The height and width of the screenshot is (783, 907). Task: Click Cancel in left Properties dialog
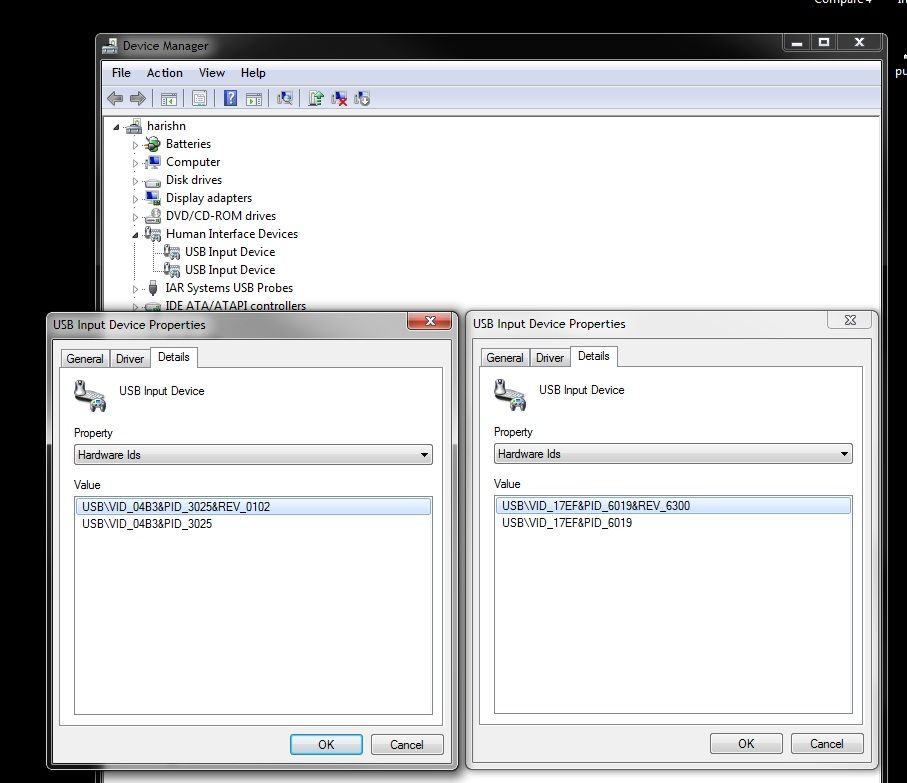407,744
